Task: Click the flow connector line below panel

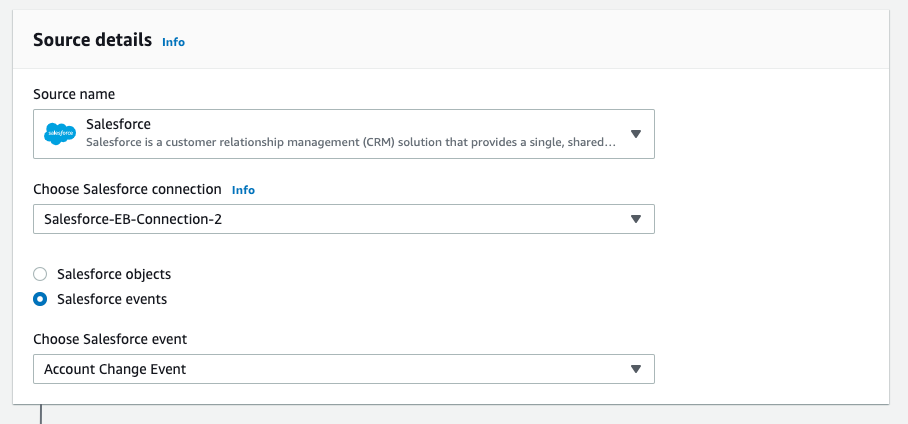Action: pos(40,414)
